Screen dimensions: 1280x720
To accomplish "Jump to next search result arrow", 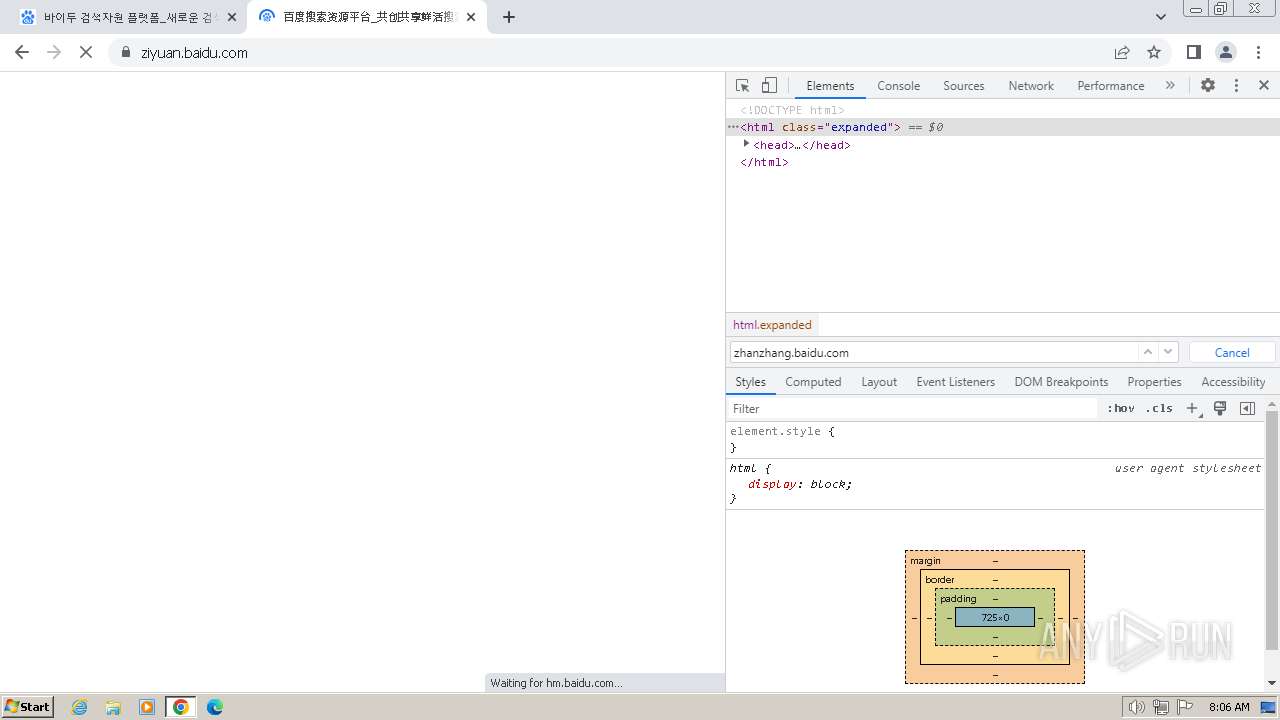I will pos(1168,352).
